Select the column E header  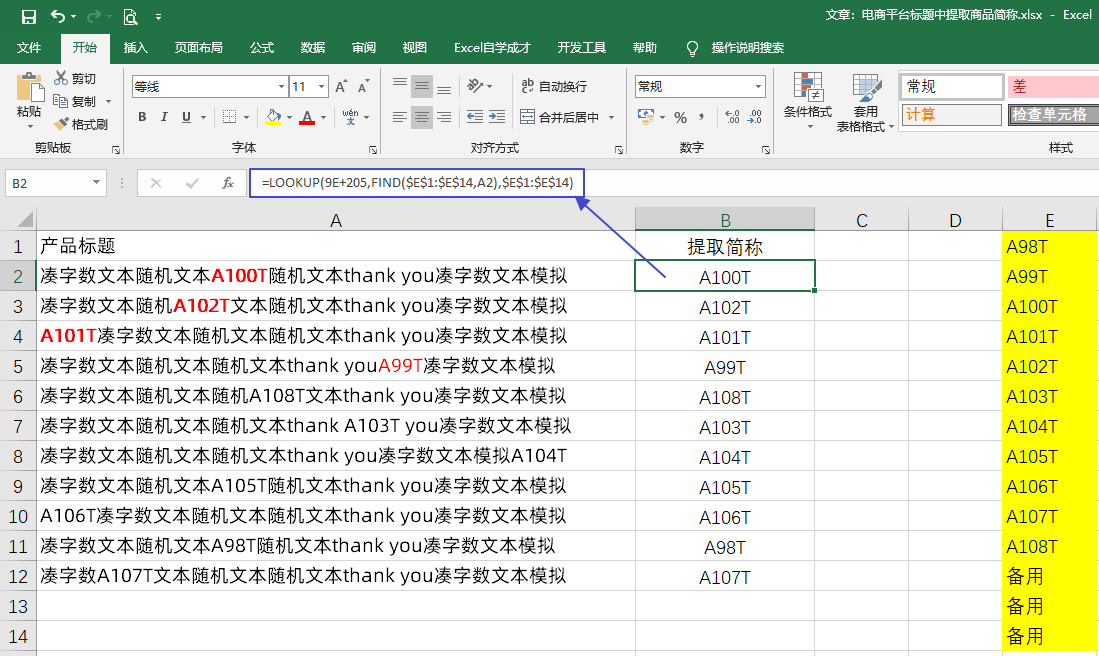coord(1049,221)
